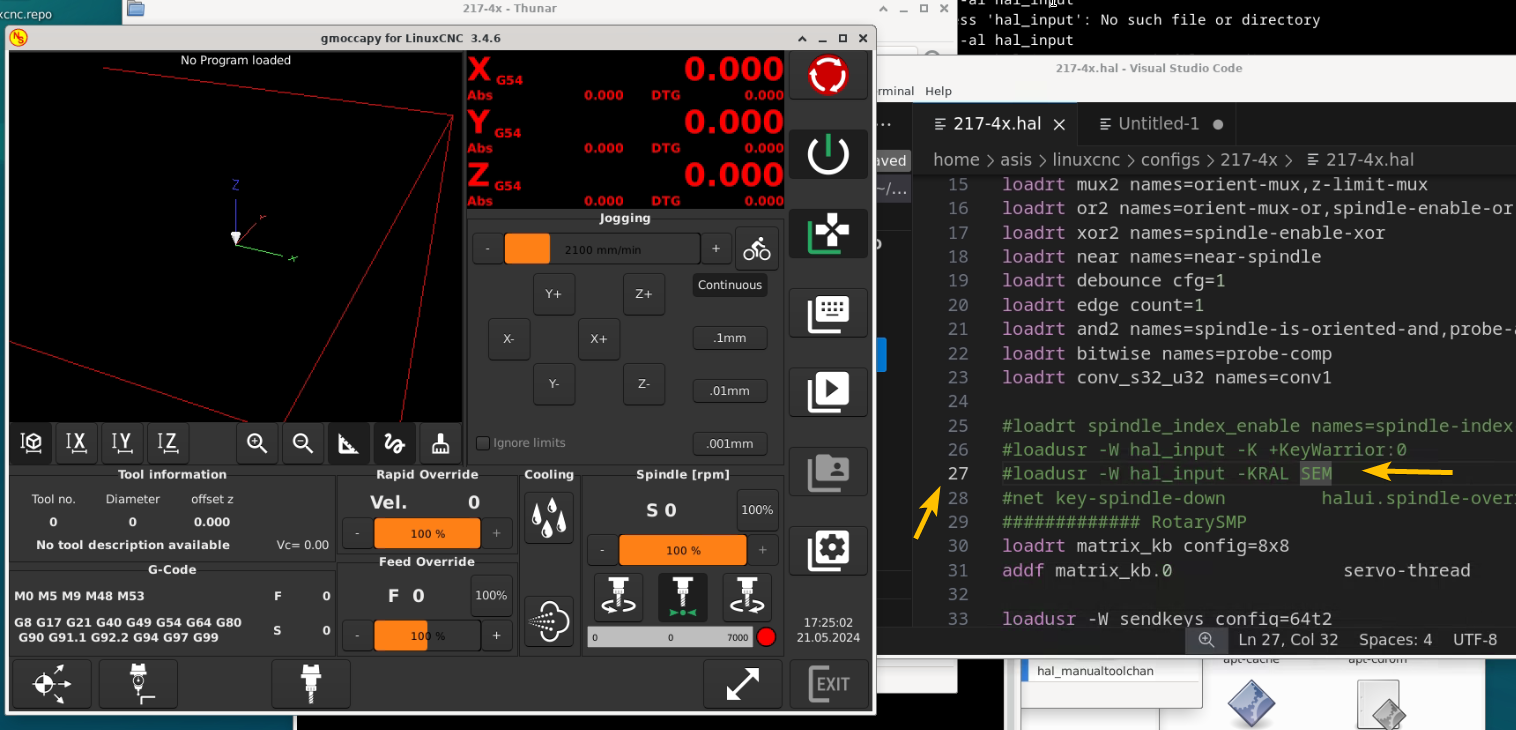This screenshot has height=730, width=1516.
Task: Open the gmoccapy settings page gear icon
Action: 828,550
